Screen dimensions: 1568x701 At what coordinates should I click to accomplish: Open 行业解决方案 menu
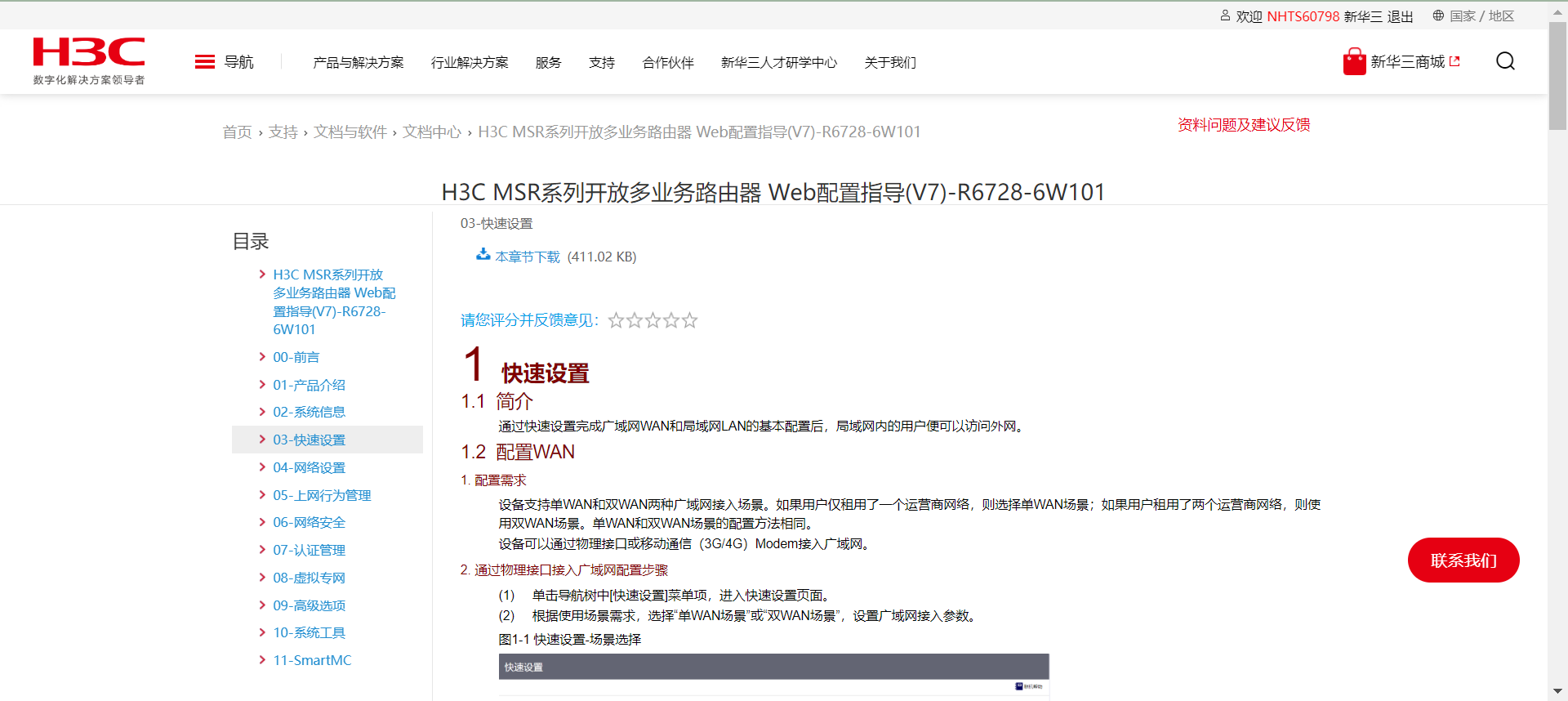coord(470,63)
